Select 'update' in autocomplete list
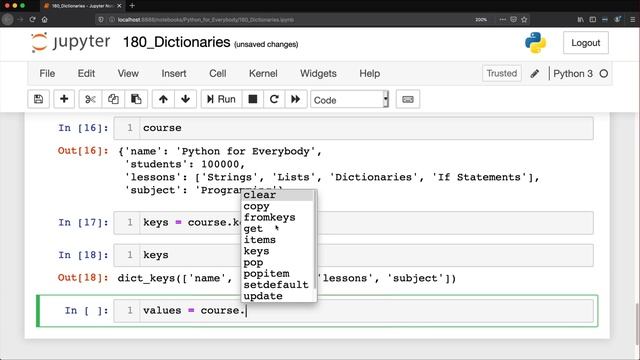 tap(278, 296)
